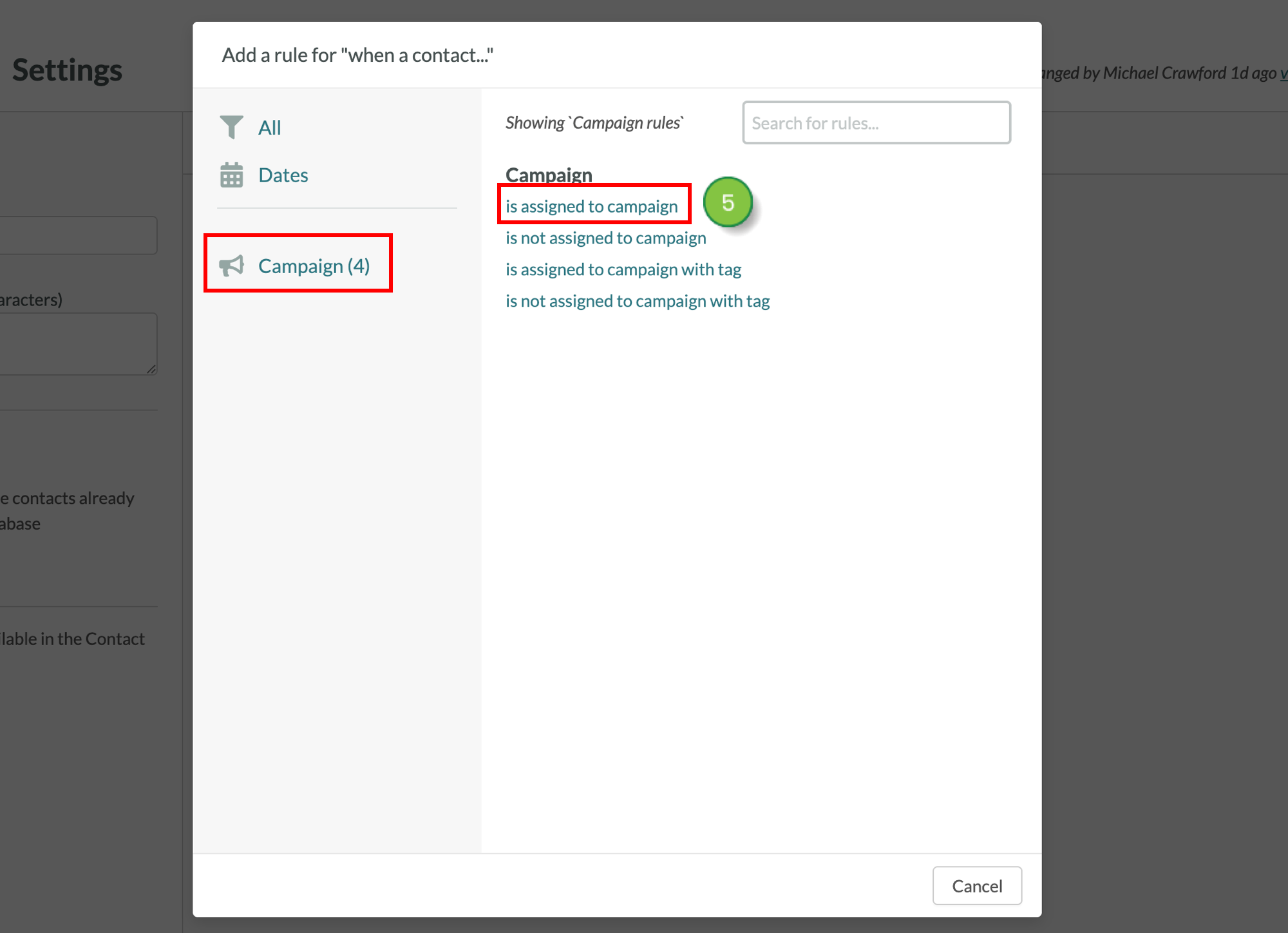Select the Campaign (4) category
Image resolution: width=1288 pixels, height=933 pixels.
coord(314,265)
